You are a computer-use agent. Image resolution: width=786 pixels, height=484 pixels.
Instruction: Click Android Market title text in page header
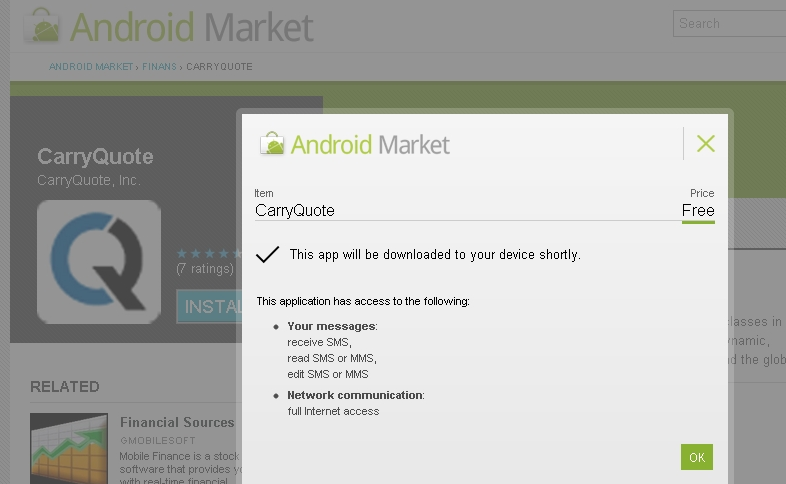click(191, 27)
